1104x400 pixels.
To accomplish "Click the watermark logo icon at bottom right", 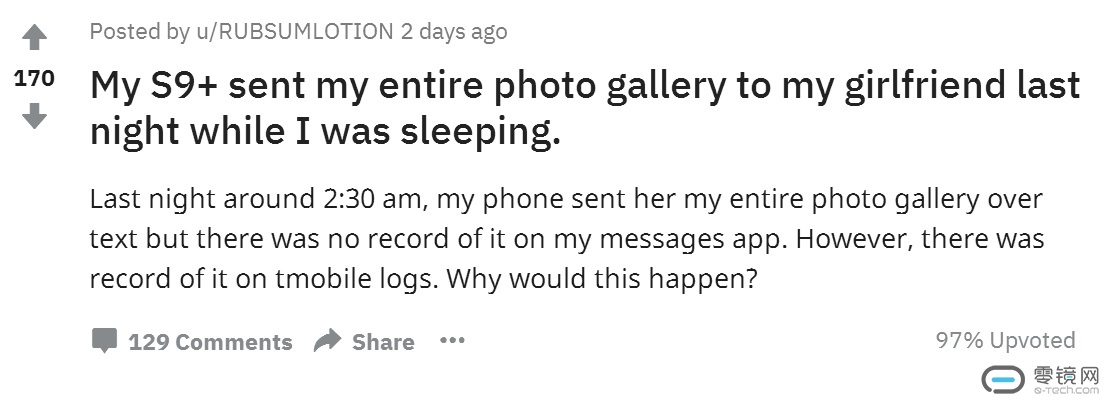I will coord(1004,378).
